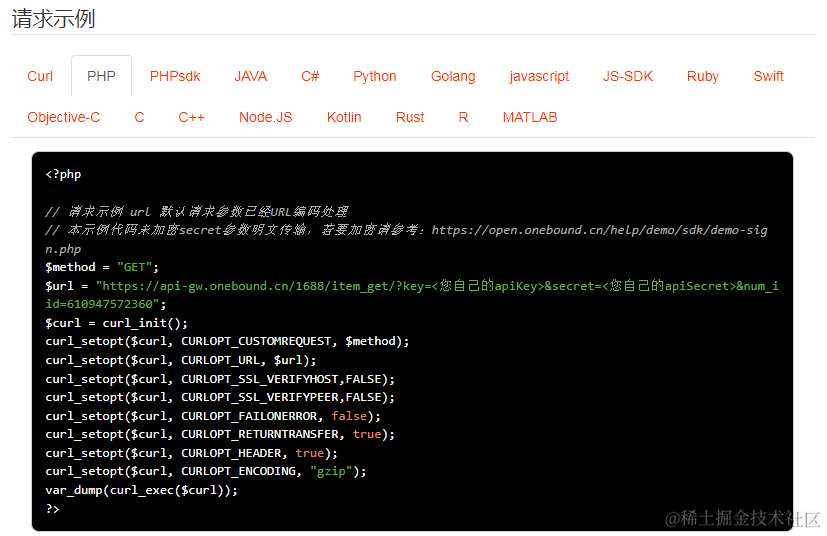827x536 pixels.
Task: Click the 请求示例 heading
Action: (53, 19)
